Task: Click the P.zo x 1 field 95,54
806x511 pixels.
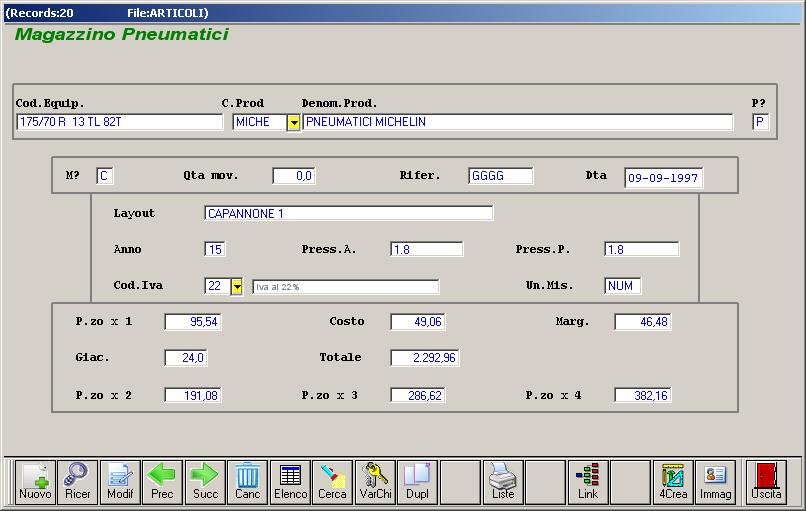Action: 193,322
